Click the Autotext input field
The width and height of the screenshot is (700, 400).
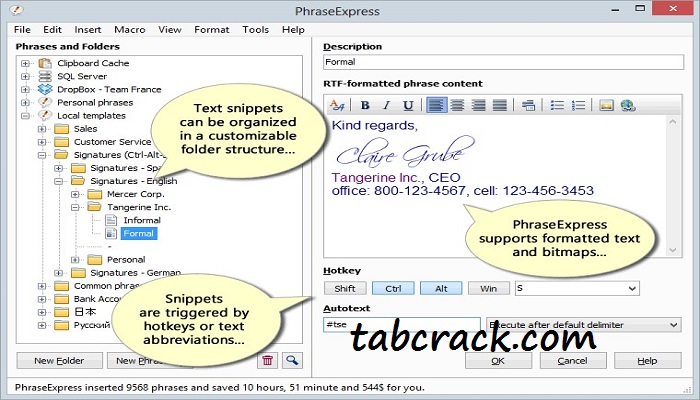tap(402, 325)
